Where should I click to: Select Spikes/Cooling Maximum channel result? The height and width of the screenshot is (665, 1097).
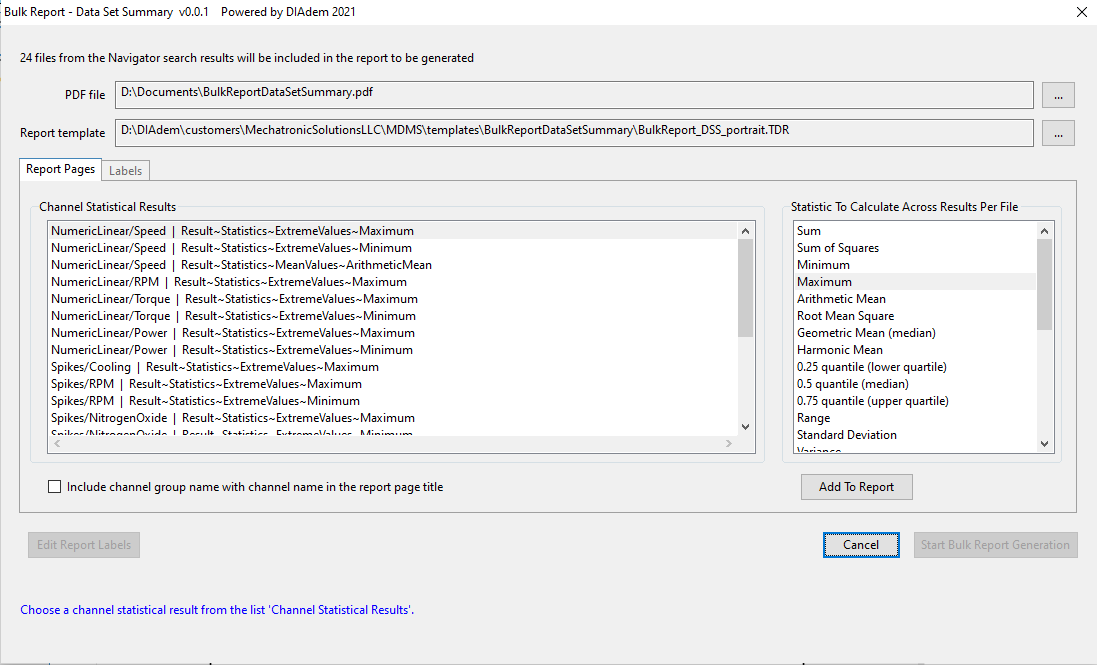tap(215, 367)
